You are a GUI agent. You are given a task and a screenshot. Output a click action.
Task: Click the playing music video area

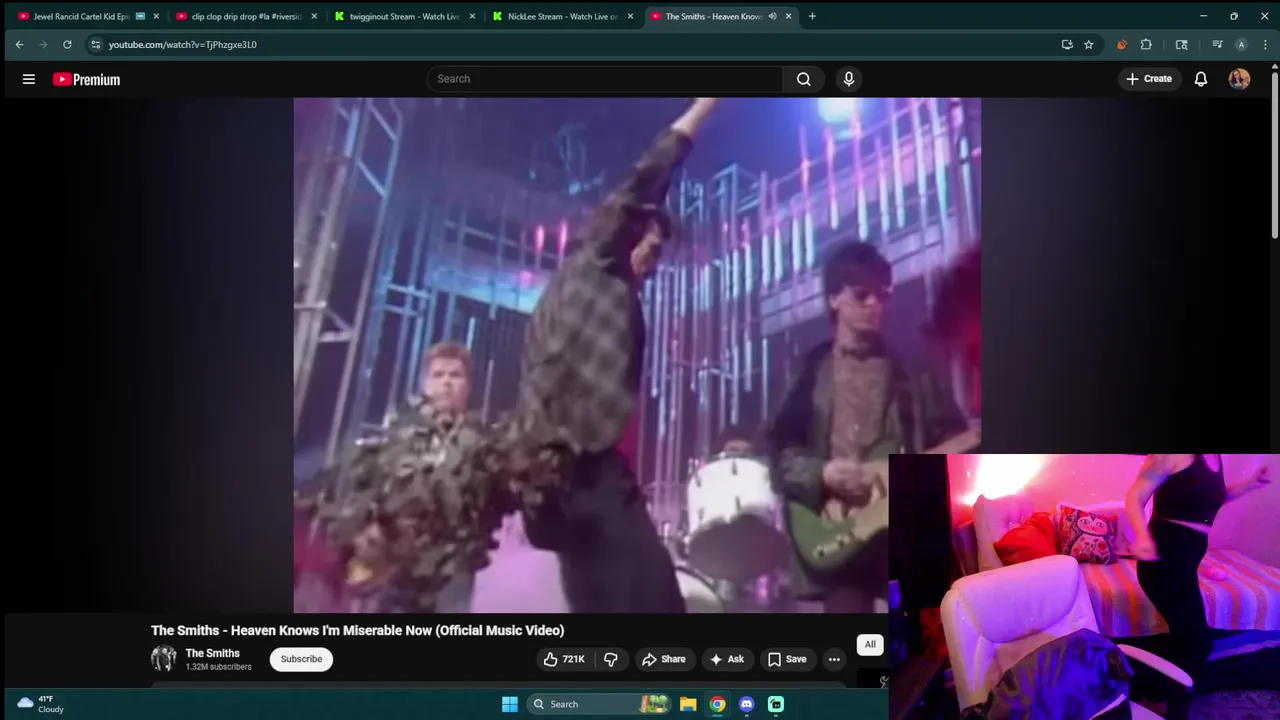pos(637,355)
